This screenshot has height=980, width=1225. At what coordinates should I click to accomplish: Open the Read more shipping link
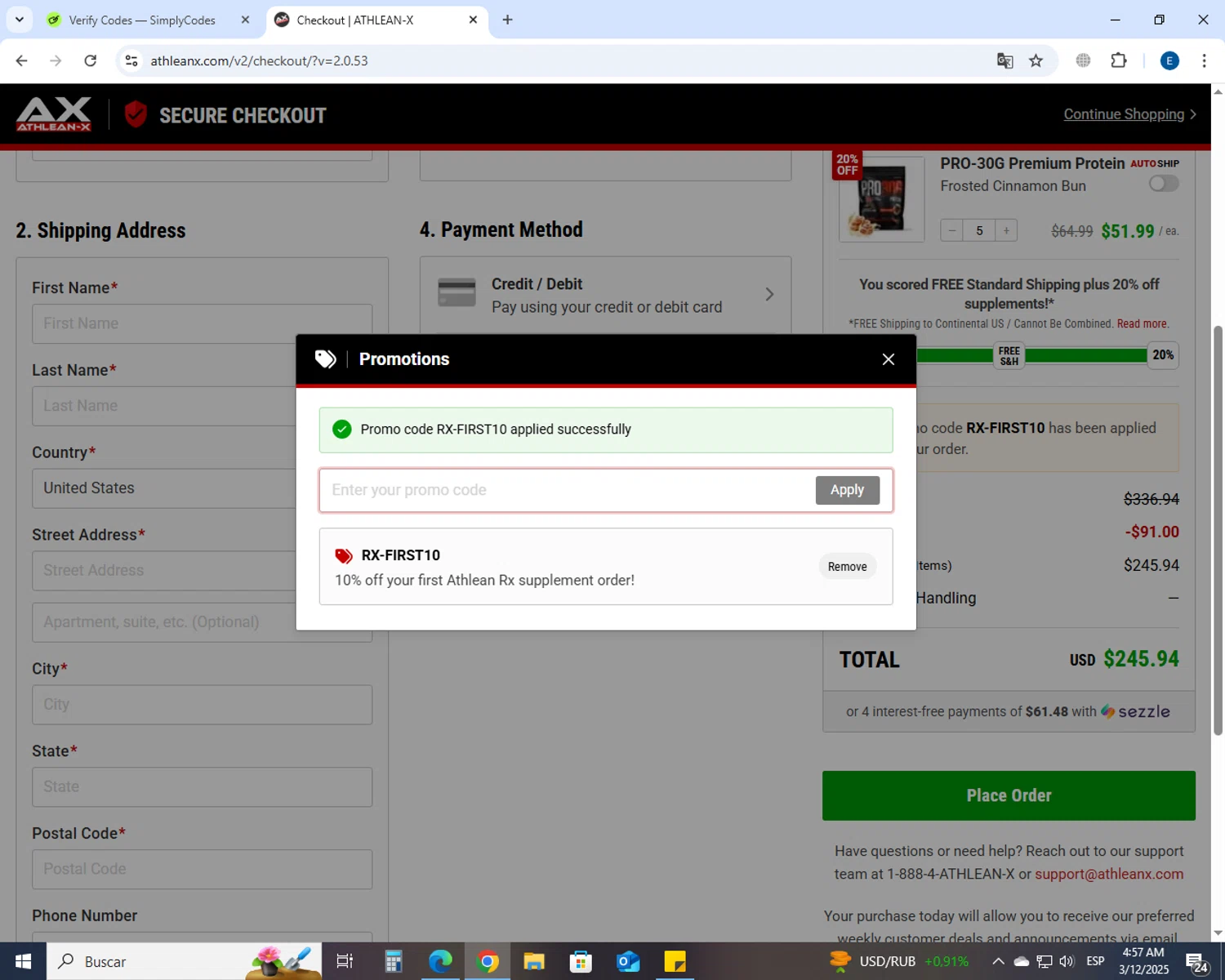click(1143, 324)
